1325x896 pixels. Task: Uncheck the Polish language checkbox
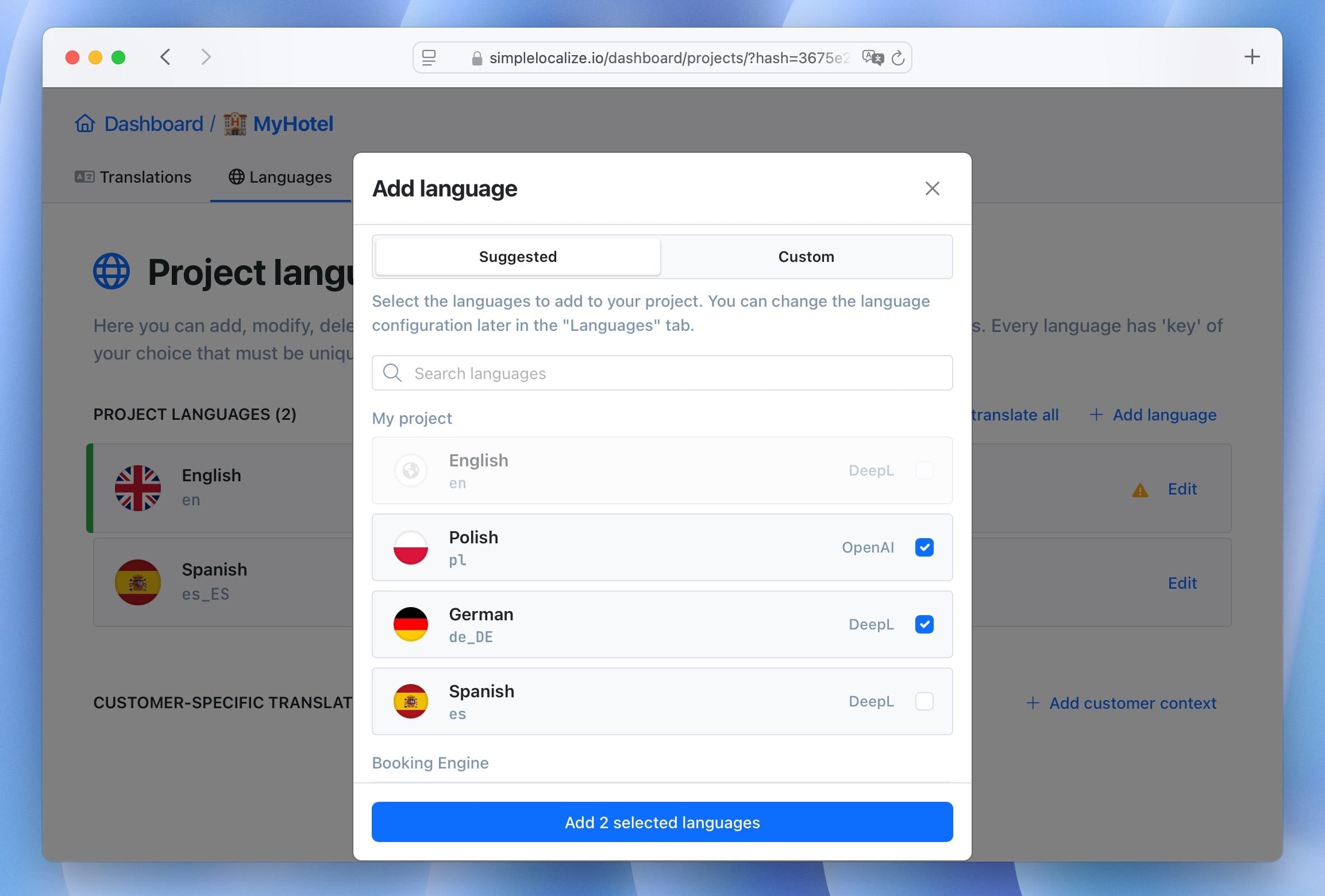[924, 547]
